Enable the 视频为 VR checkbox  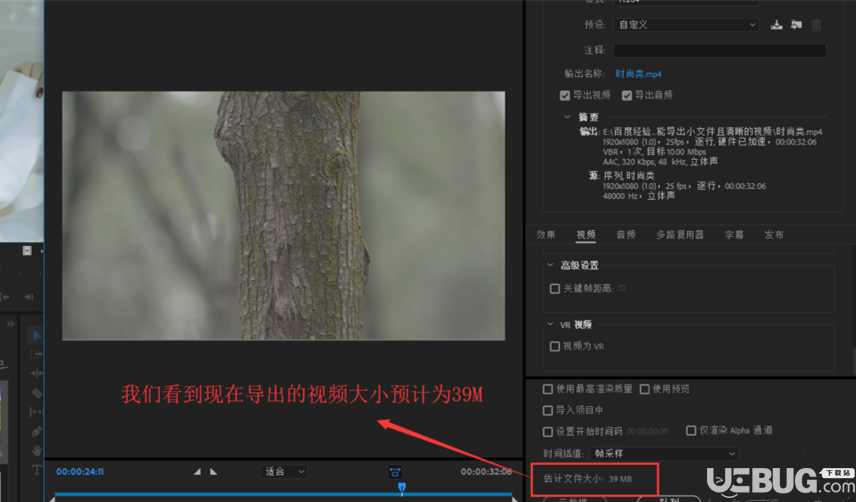555,346
